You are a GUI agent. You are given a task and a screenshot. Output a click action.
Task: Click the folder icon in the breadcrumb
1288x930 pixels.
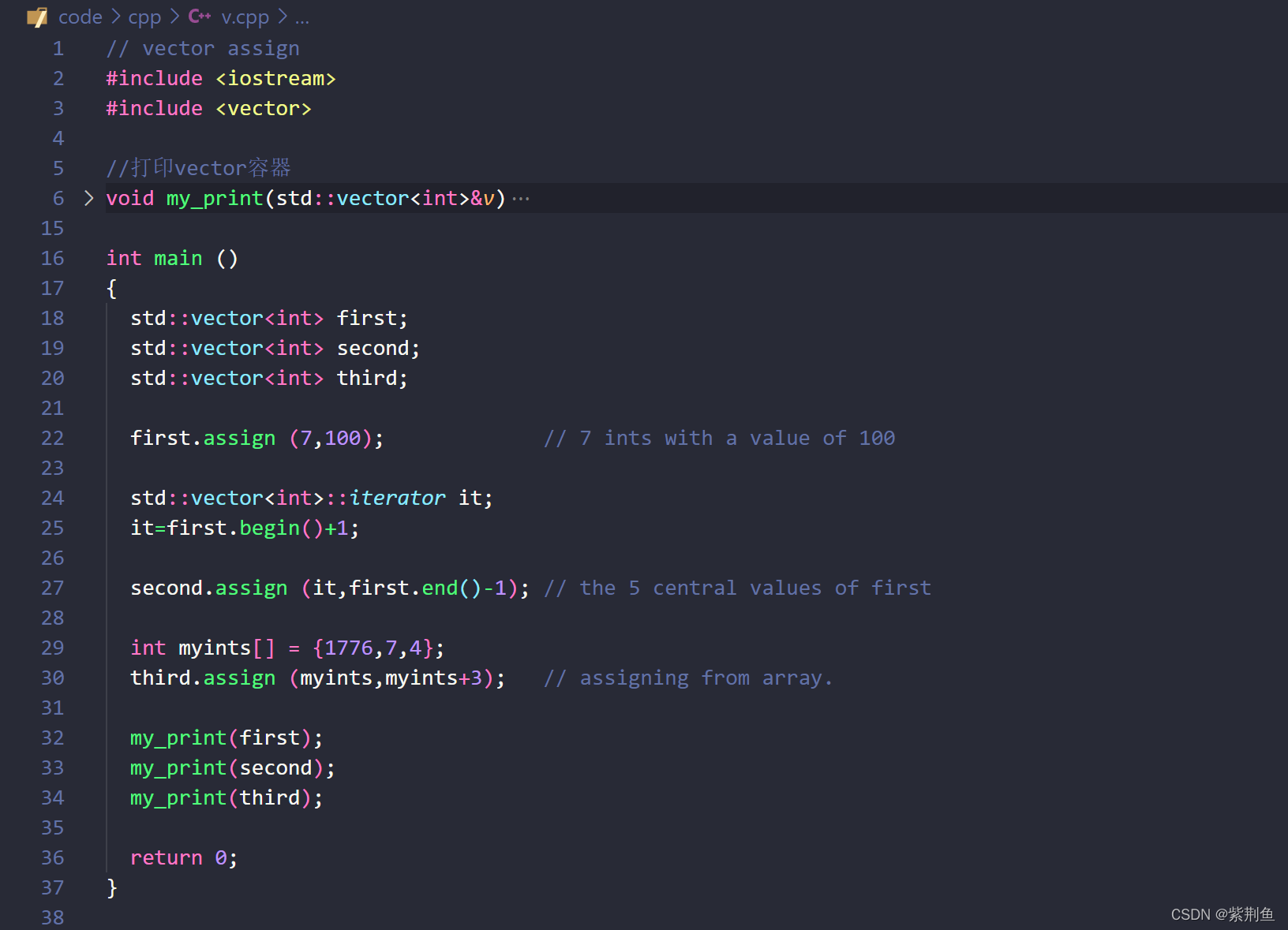(x=37, y=17)
